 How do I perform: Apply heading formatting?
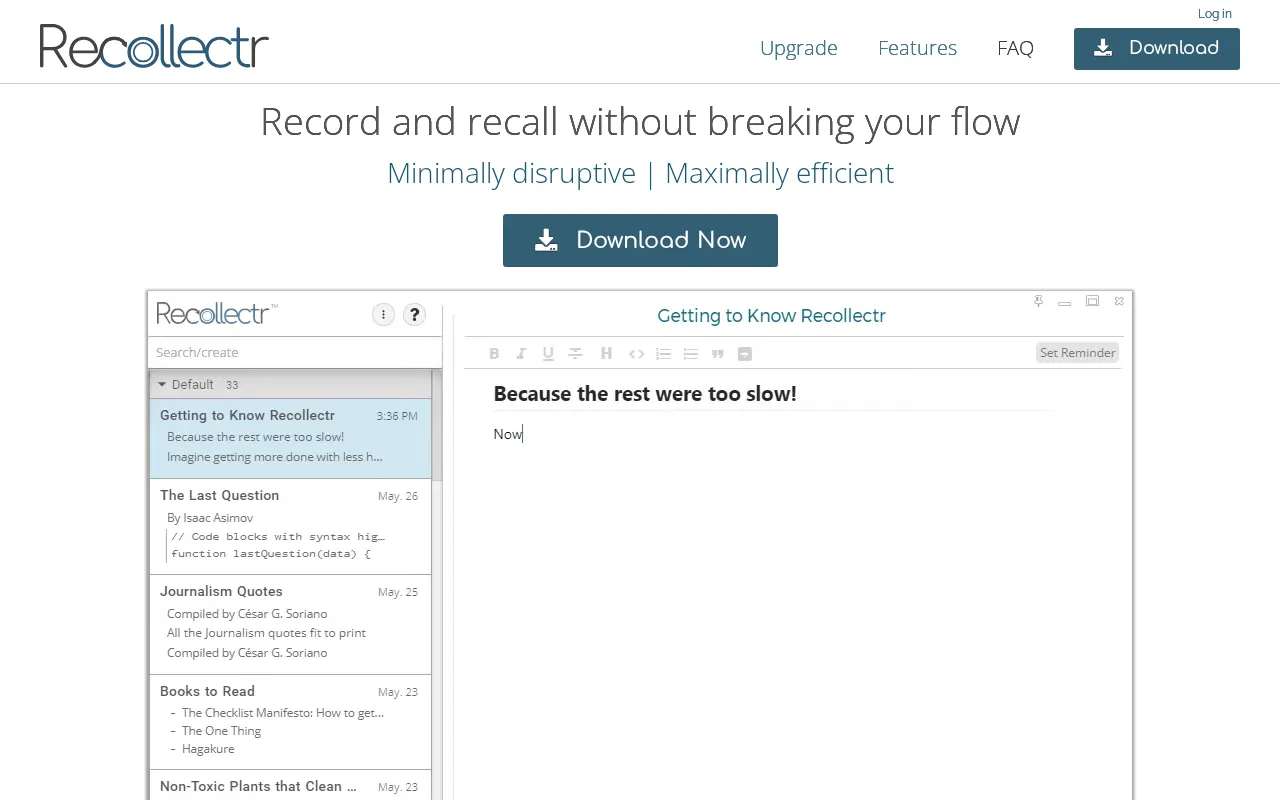(606, 353)
